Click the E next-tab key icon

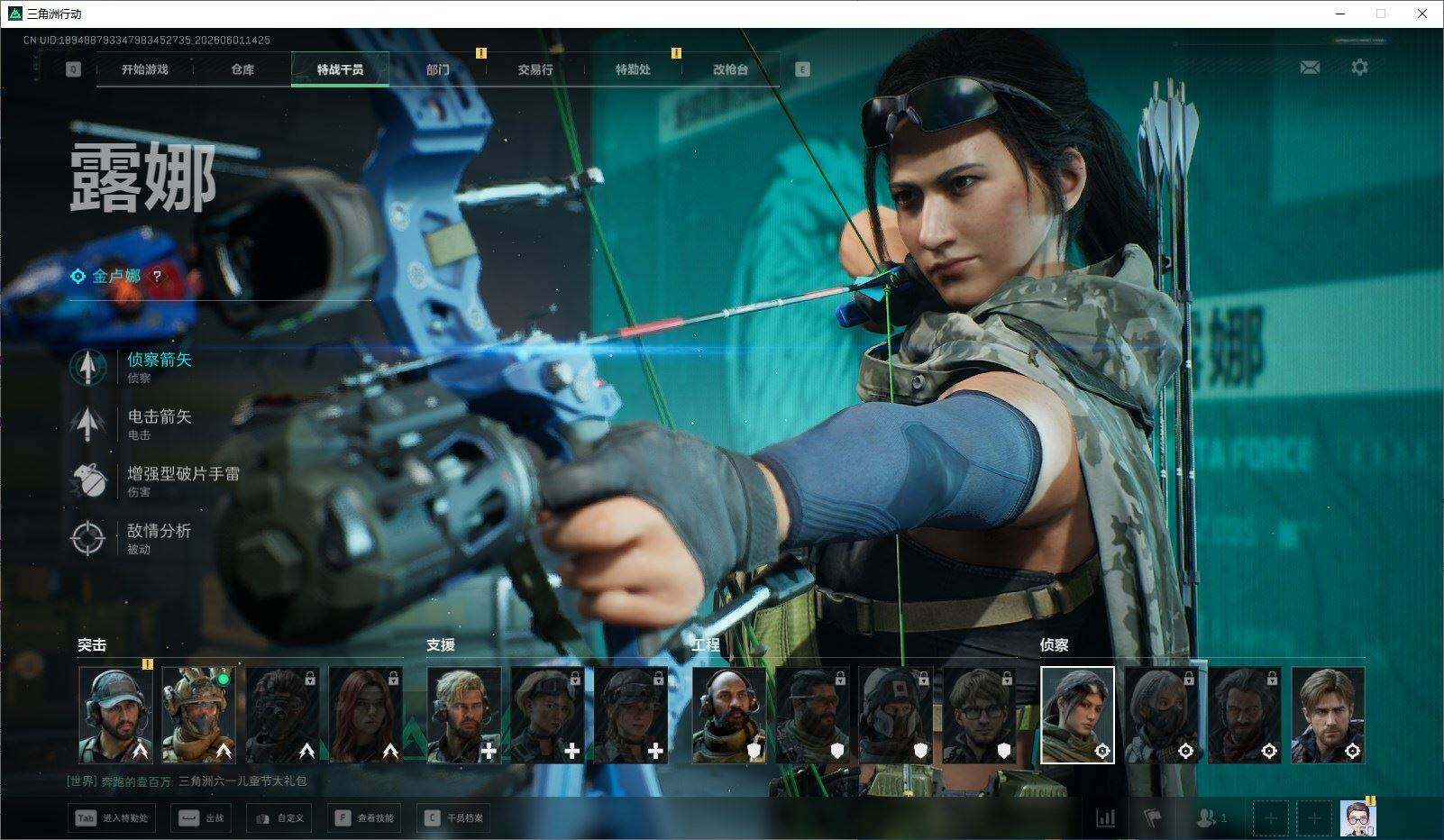click(x=802, y=69)
